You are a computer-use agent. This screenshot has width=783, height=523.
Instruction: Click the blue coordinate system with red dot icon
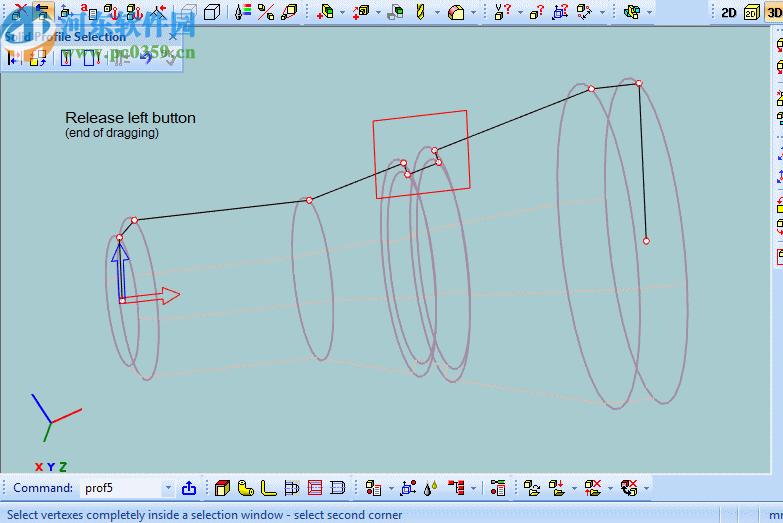(x=408, y=488)
